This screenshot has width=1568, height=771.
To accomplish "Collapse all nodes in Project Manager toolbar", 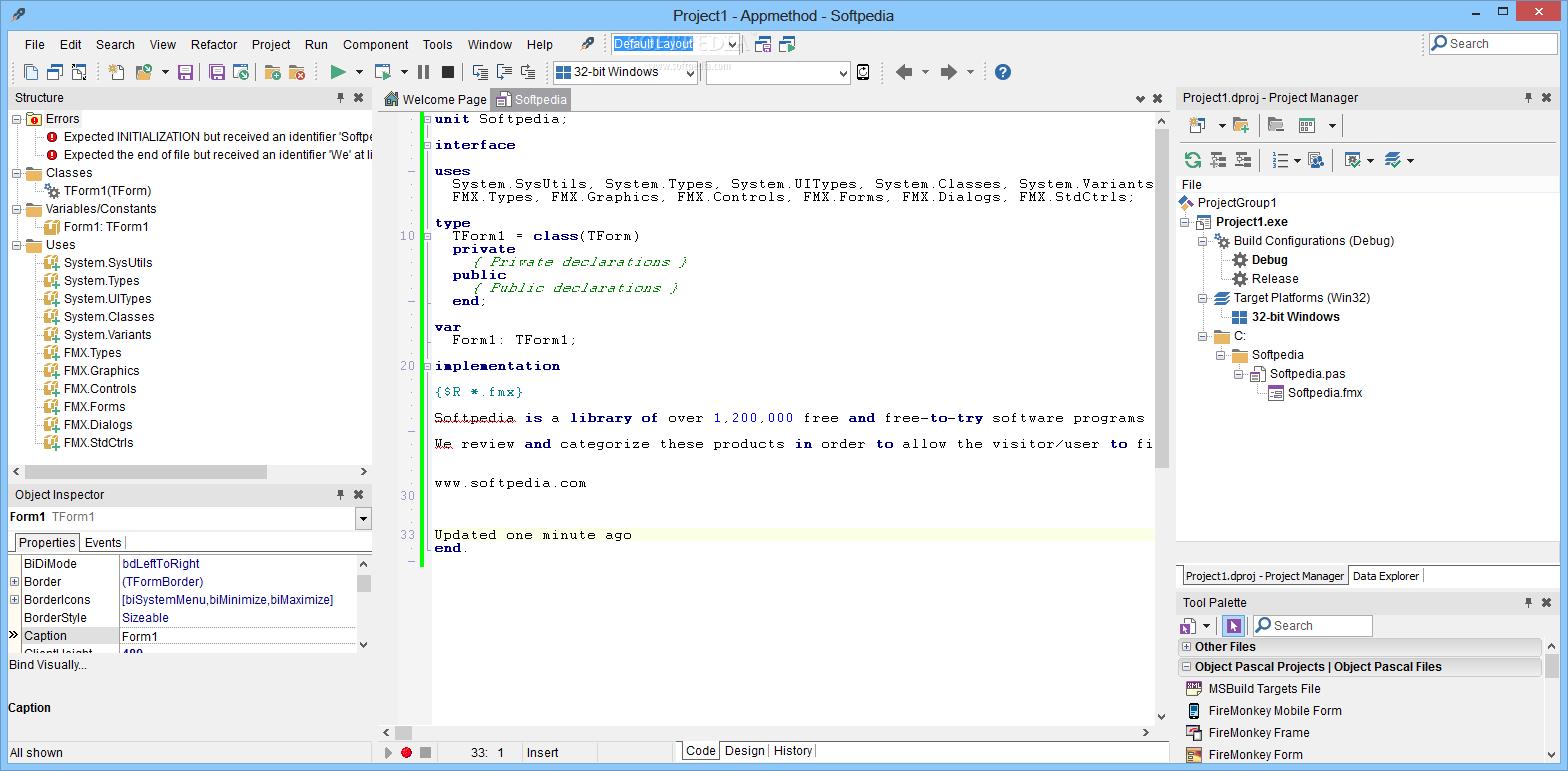I will point(1243,160).
